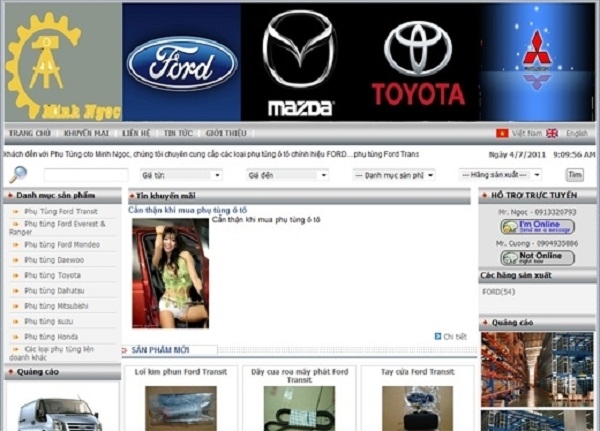Click the Ford logo in banner
The width and height of the screenshot is (600, 431).
click(182, 64)
